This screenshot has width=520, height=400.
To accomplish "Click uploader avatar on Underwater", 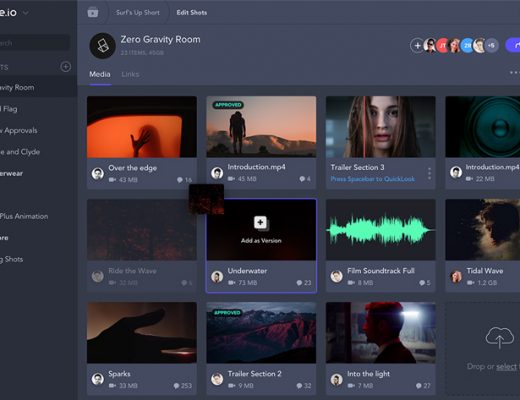I will coord(217,277).
